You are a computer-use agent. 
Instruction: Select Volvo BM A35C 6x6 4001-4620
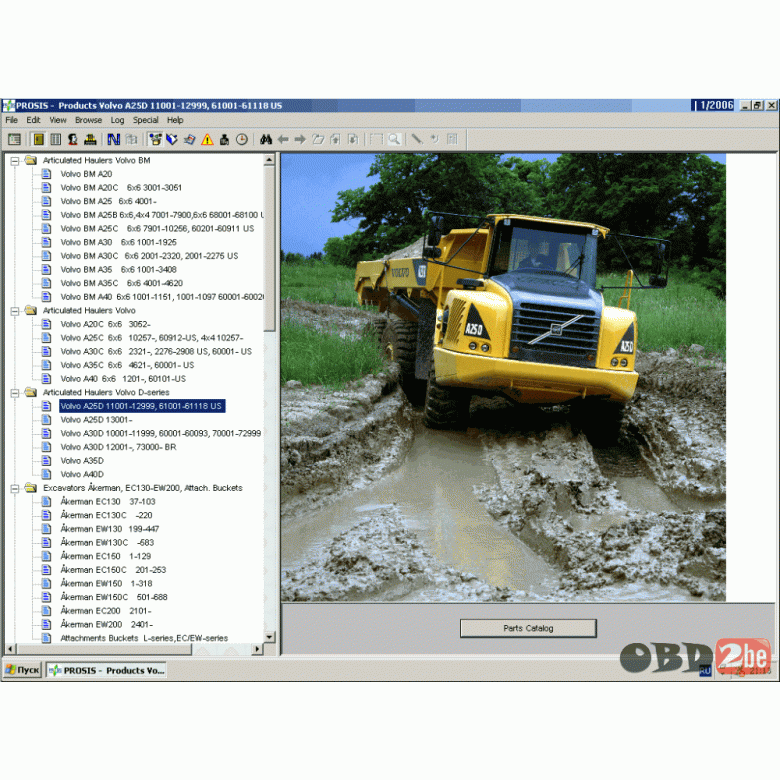pyautogui.click(x=121, y=283)
